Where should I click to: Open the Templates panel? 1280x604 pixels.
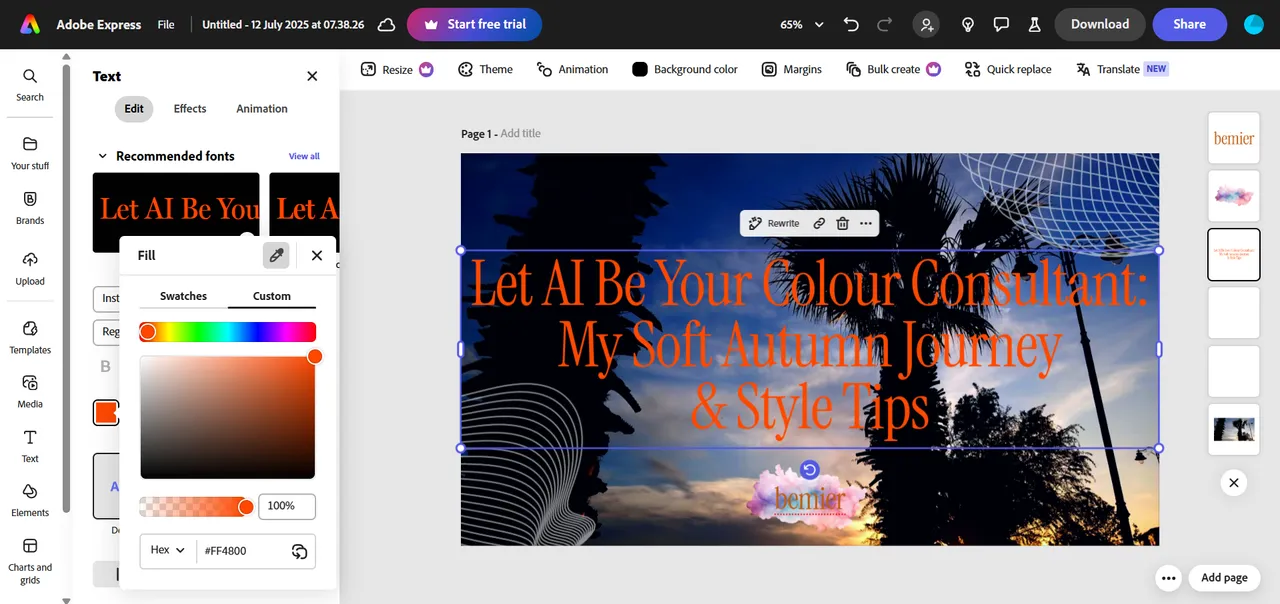coord(30,337)
